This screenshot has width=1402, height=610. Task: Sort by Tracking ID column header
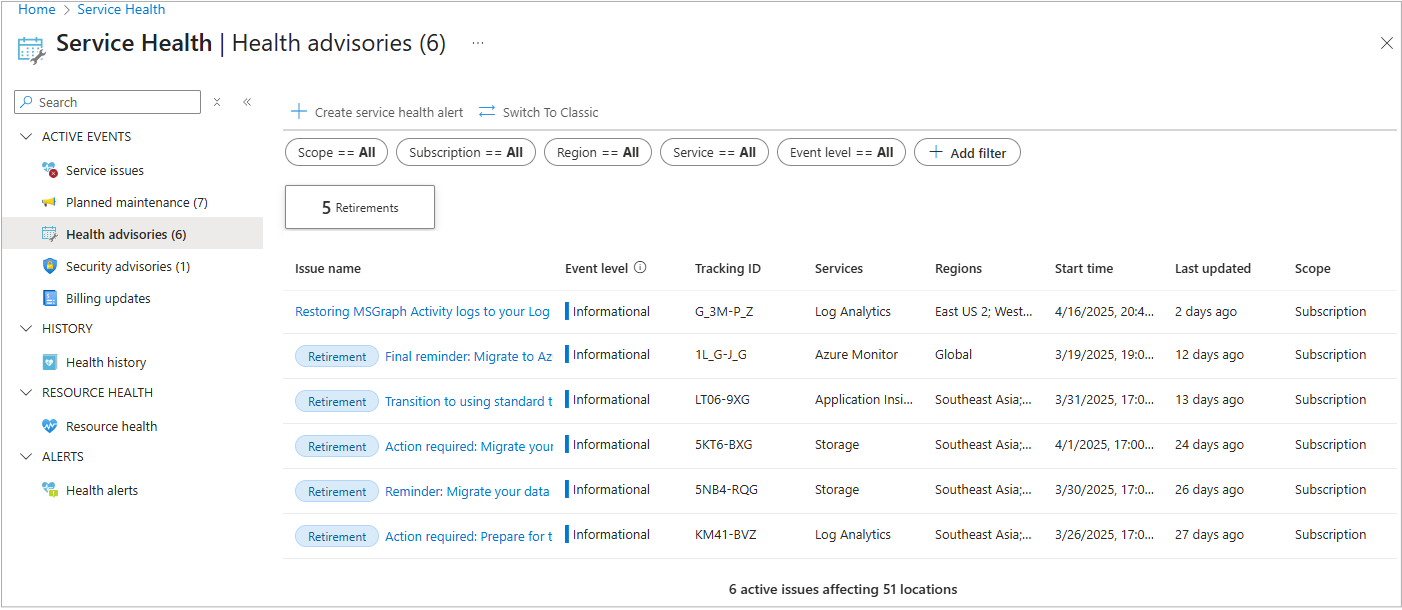728,268
